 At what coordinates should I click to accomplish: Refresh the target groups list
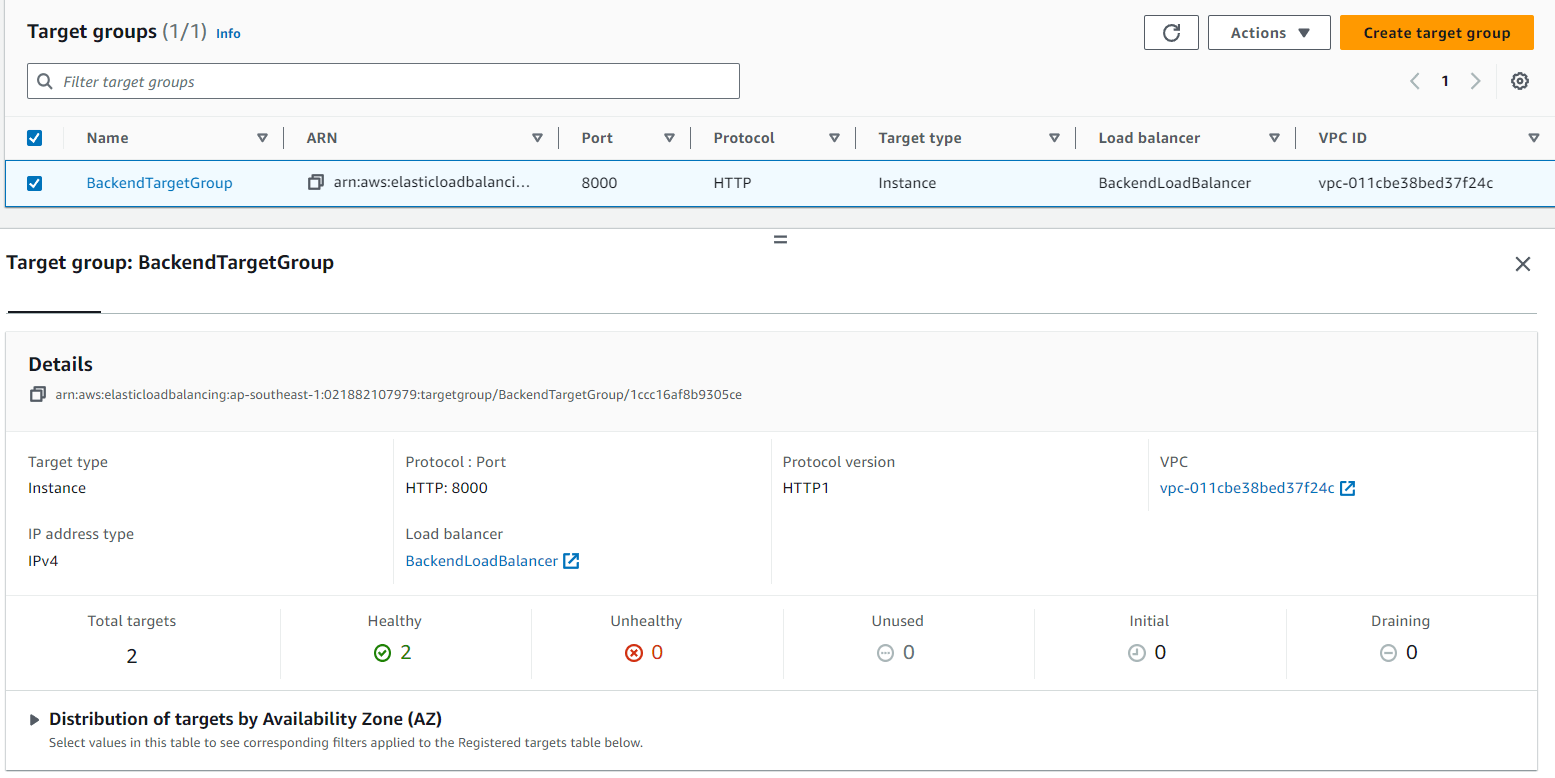[1171, 32]
